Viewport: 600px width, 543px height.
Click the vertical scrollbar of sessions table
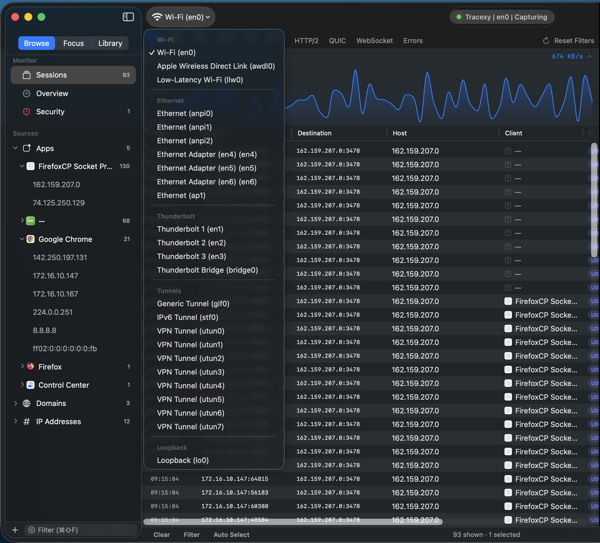(594, 200)
